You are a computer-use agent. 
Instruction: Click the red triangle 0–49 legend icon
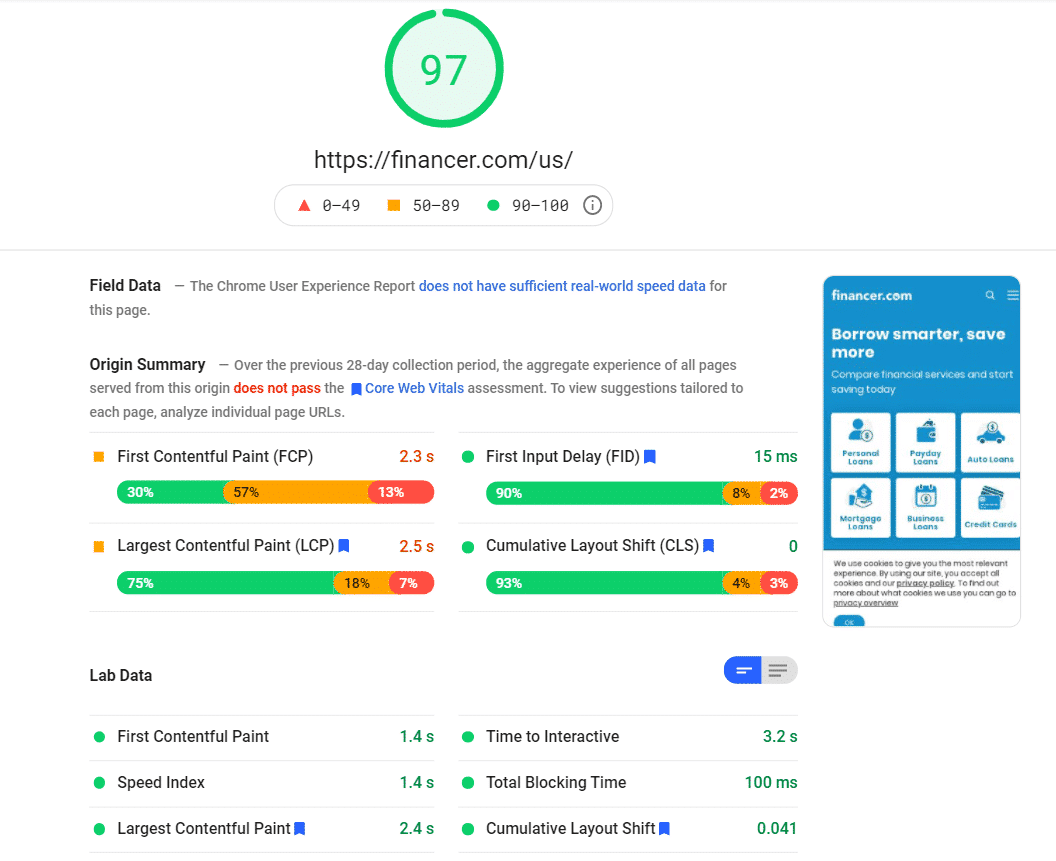[304, 206]
